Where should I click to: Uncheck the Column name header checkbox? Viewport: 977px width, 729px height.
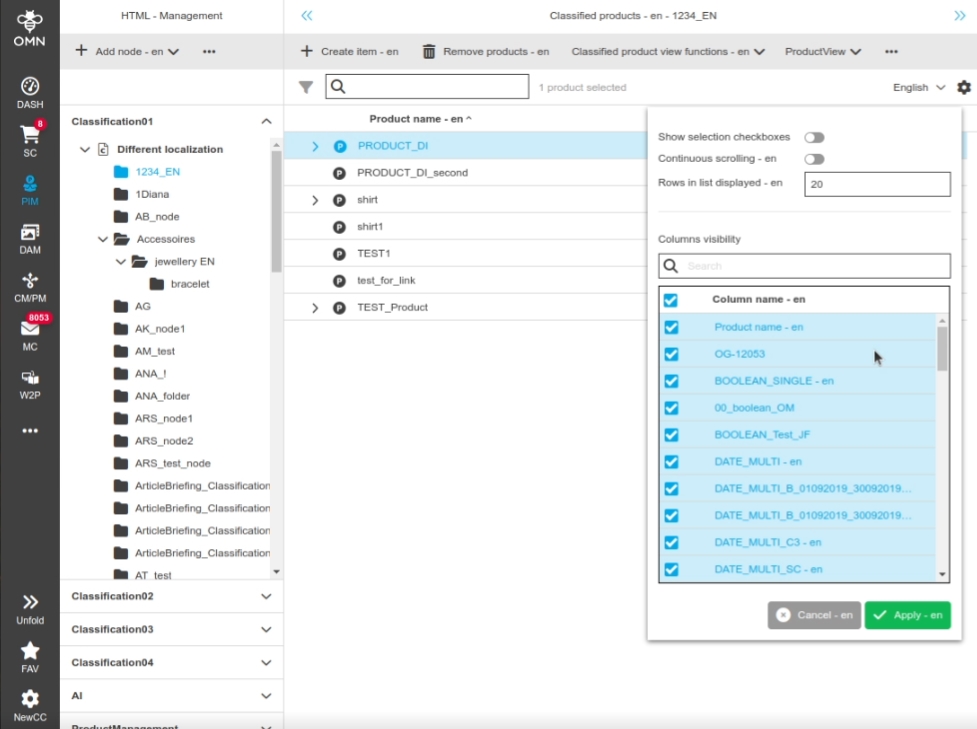(x=670, y=300)
